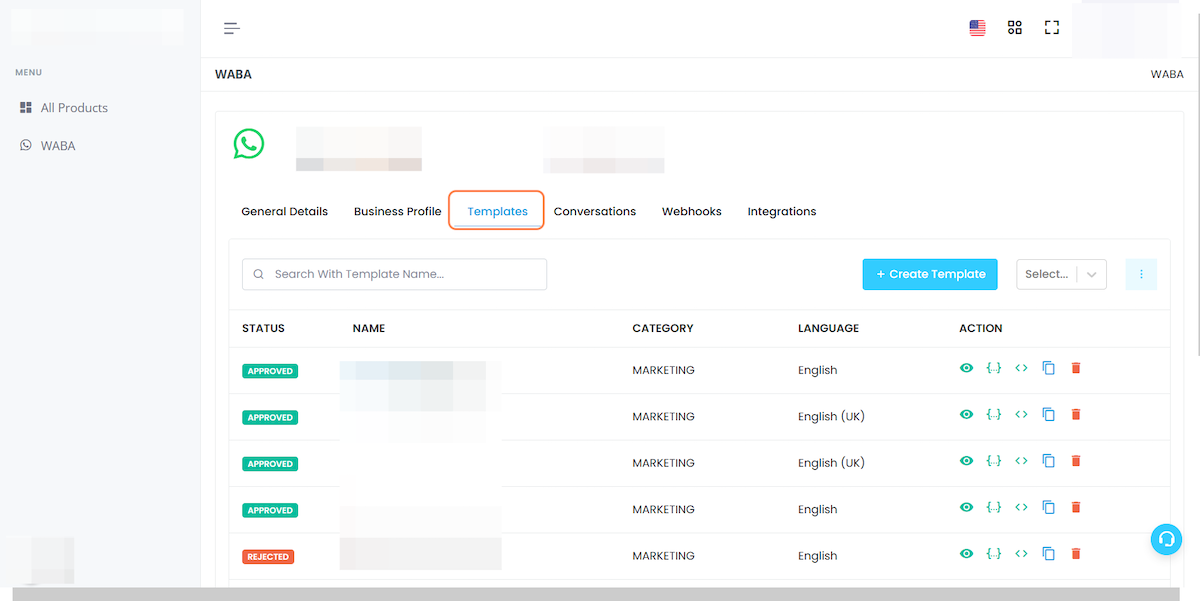Toggle fullscreen mode icon

[x=1052, y=28]
